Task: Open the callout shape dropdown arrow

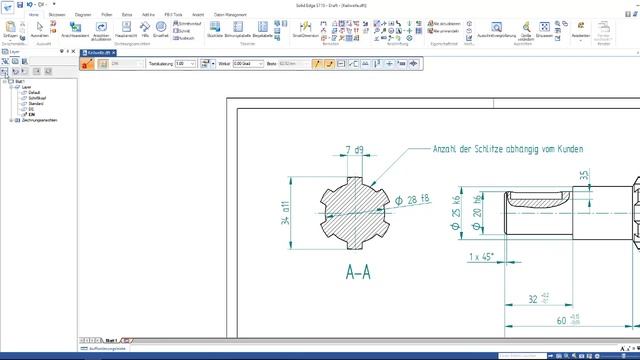Action: [213, 64]
